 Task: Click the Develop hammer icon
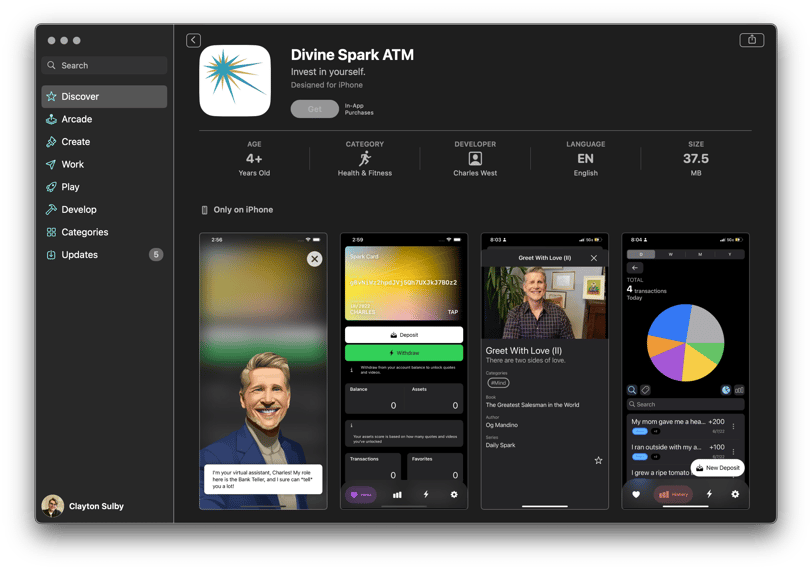[51, 210]
